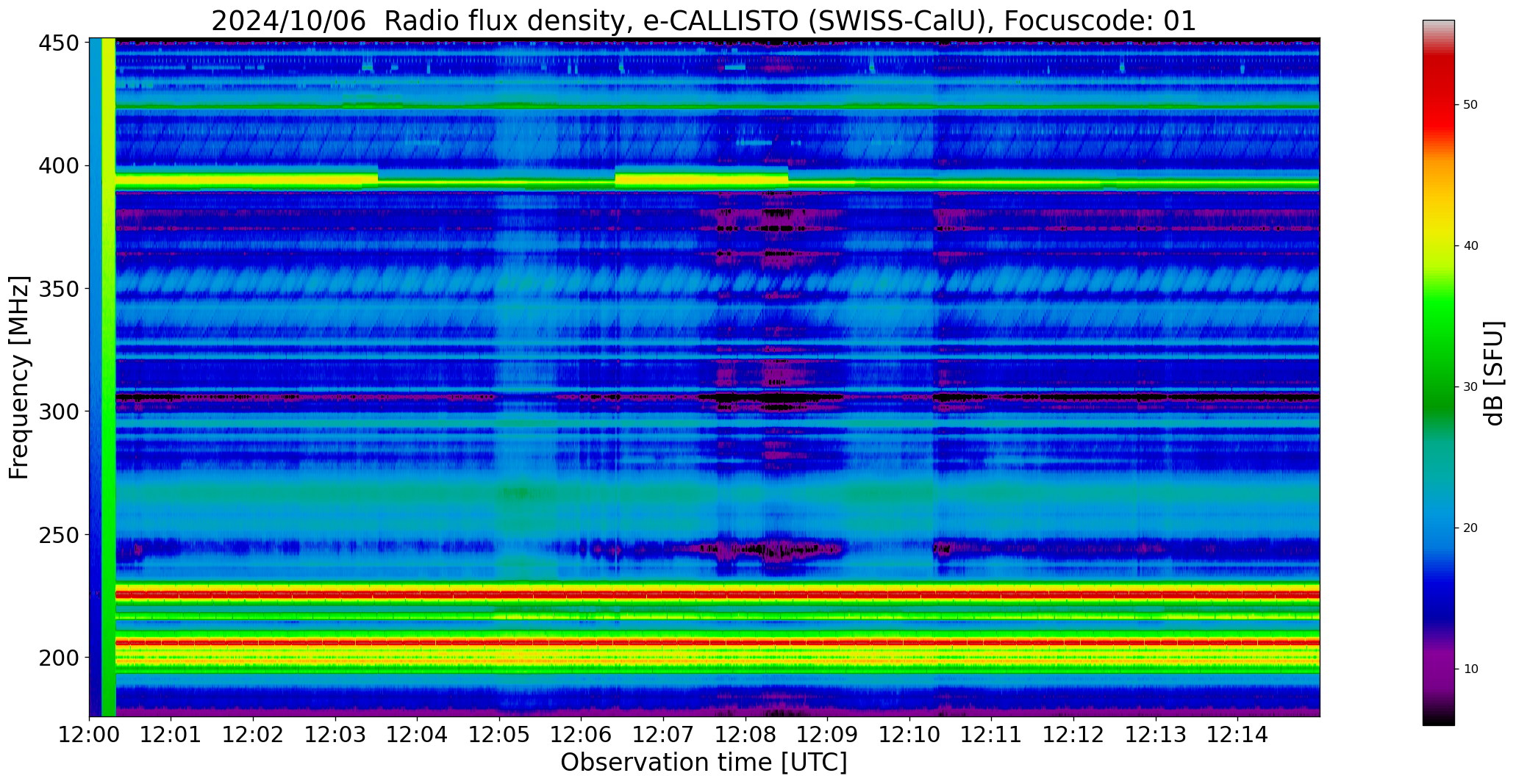Click the green region of the colorbar

(x=1438, y=345)
